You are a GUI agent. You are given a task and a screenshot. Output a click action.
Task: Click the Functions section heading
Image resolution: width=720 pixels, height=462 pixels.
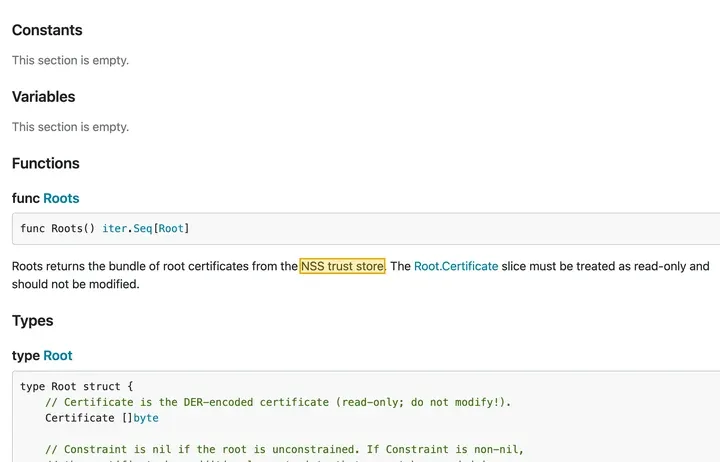point(46,163)
